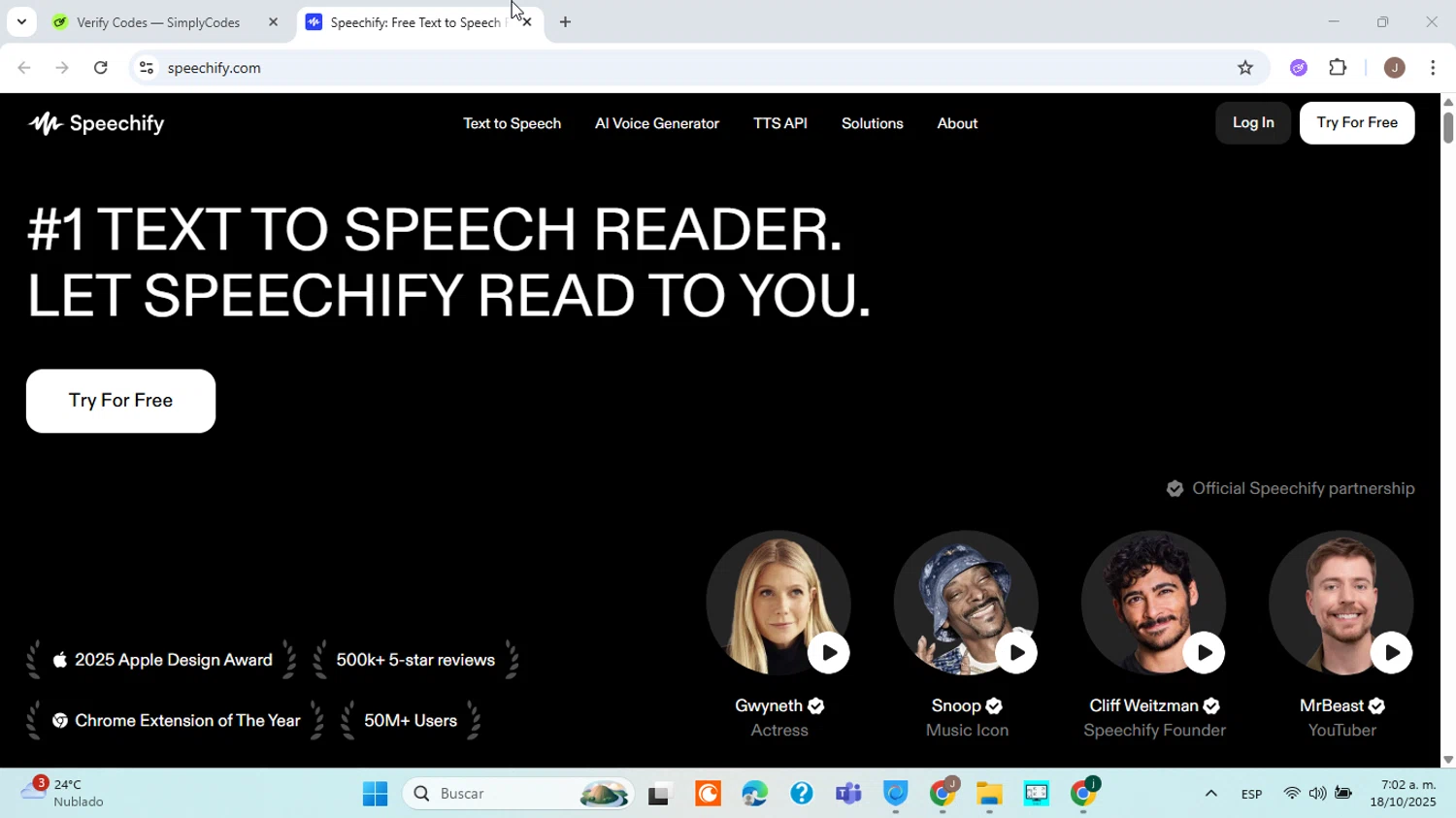Click the header Try For Free button
Viewport: 1456px width, 818px height.
tap(1357, 122)
